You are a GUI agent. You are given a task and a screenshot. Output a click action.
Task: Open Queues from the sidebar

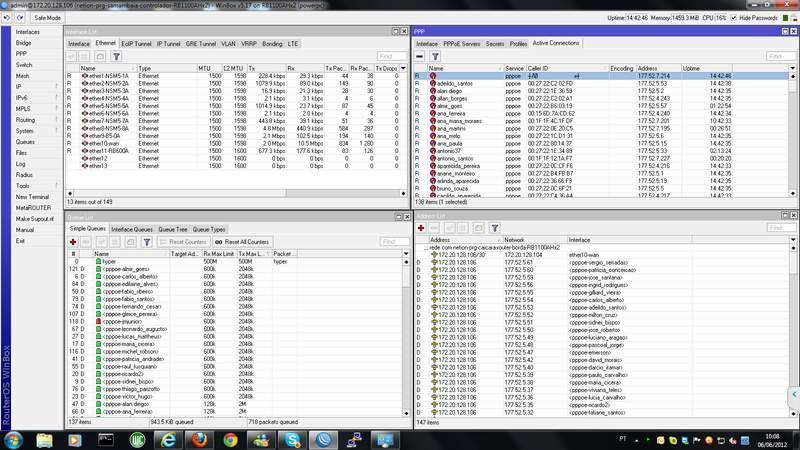point(25,142)
